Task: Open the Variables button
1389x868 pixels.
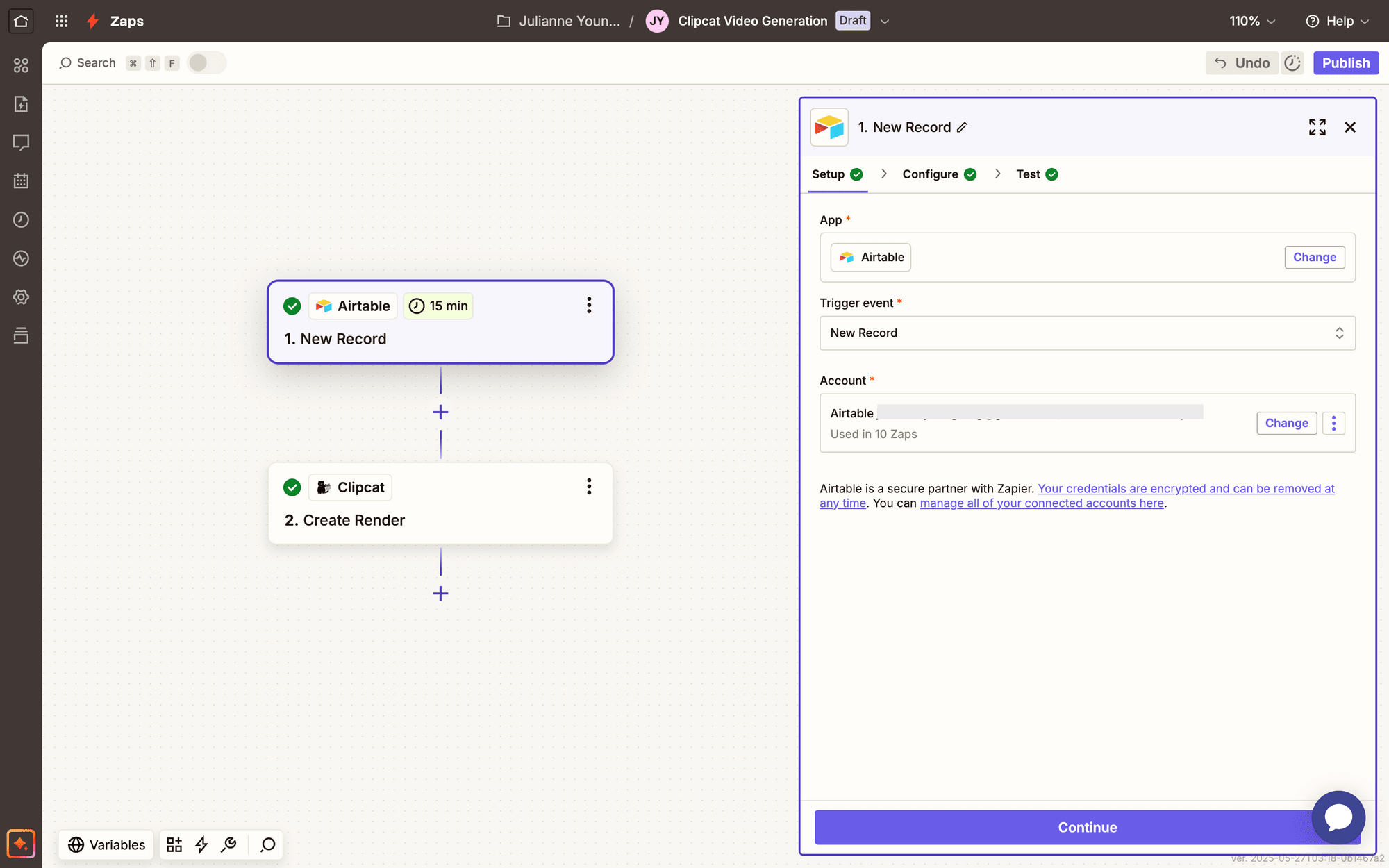Action: click(106, 844)
